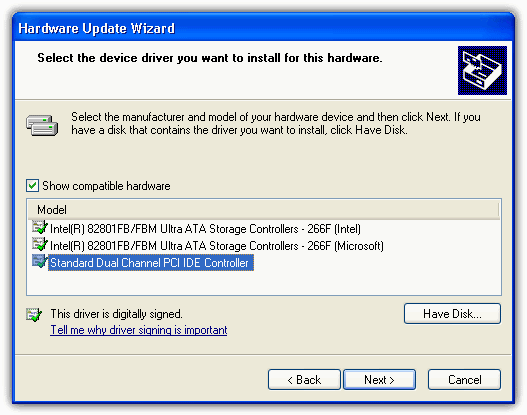The image size is (527, 415).
Task: Click the disk drives icon beside instructions
Action: click(x=42, y=125)
